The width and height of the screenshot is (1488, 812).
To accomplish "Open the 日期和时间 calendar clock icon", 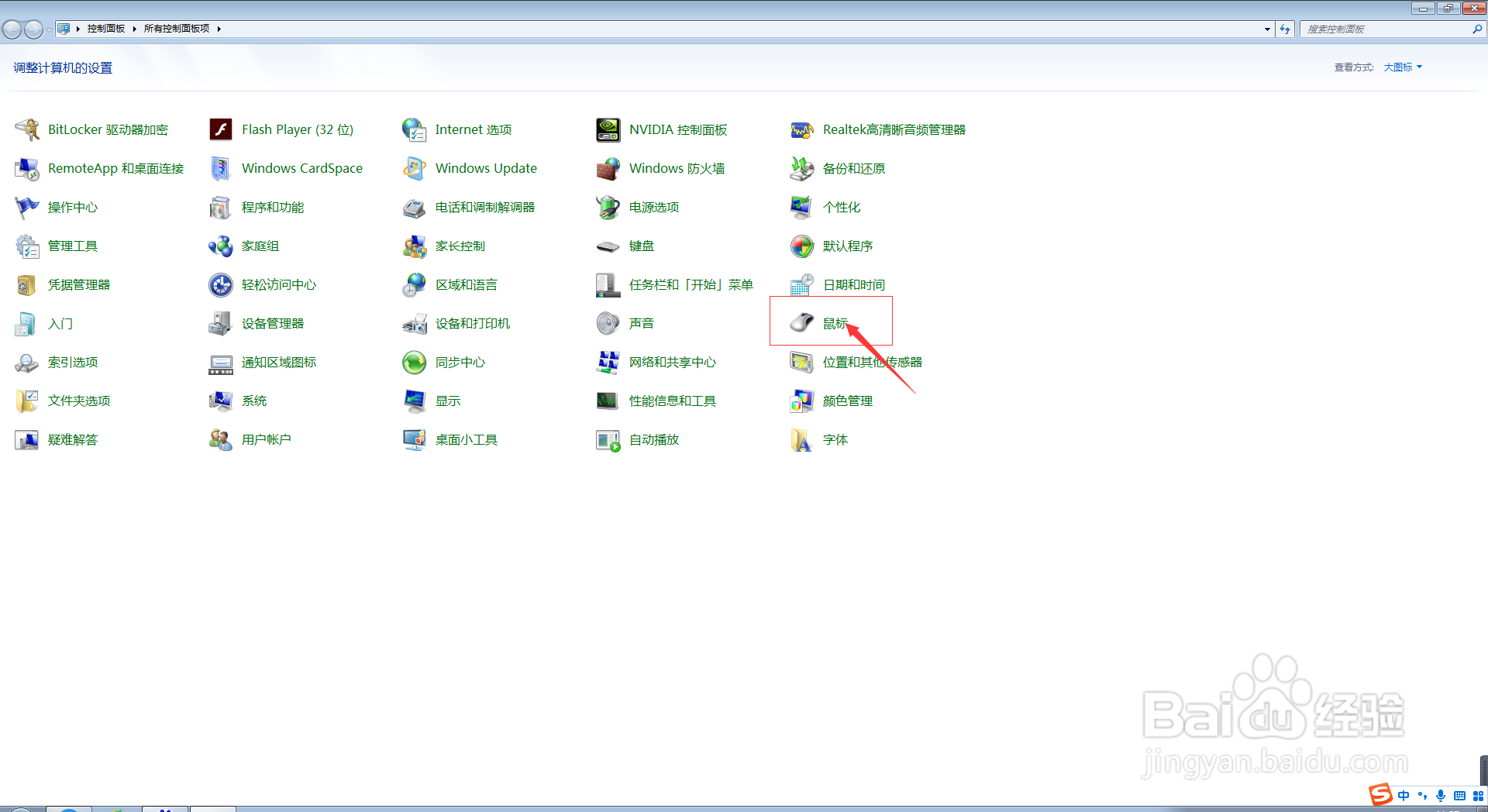I will 802,284.
